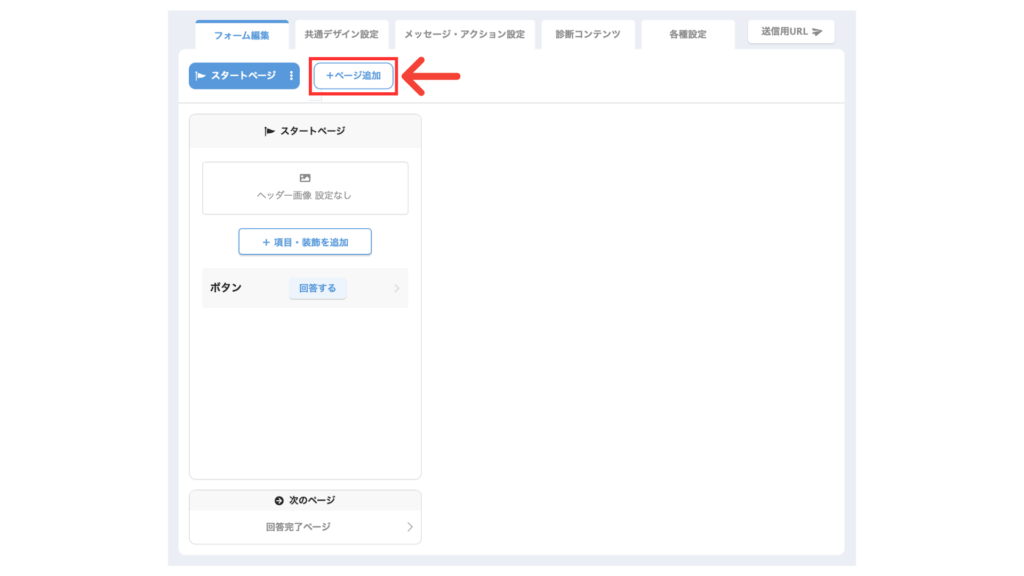
Task: Click the flag icon in スタートページ panel header
Action: (268, 131)
